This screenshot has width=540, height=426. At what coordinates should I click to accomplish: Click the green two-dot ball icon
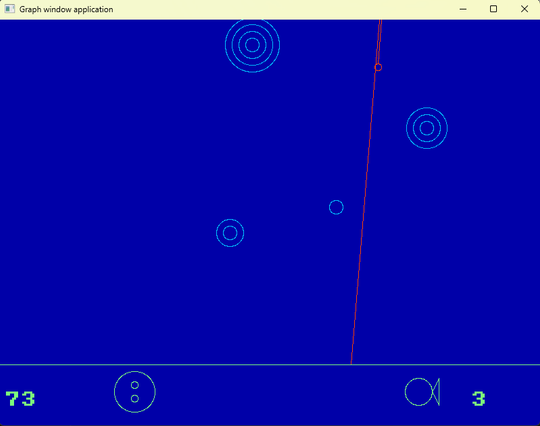click(135, 392)
